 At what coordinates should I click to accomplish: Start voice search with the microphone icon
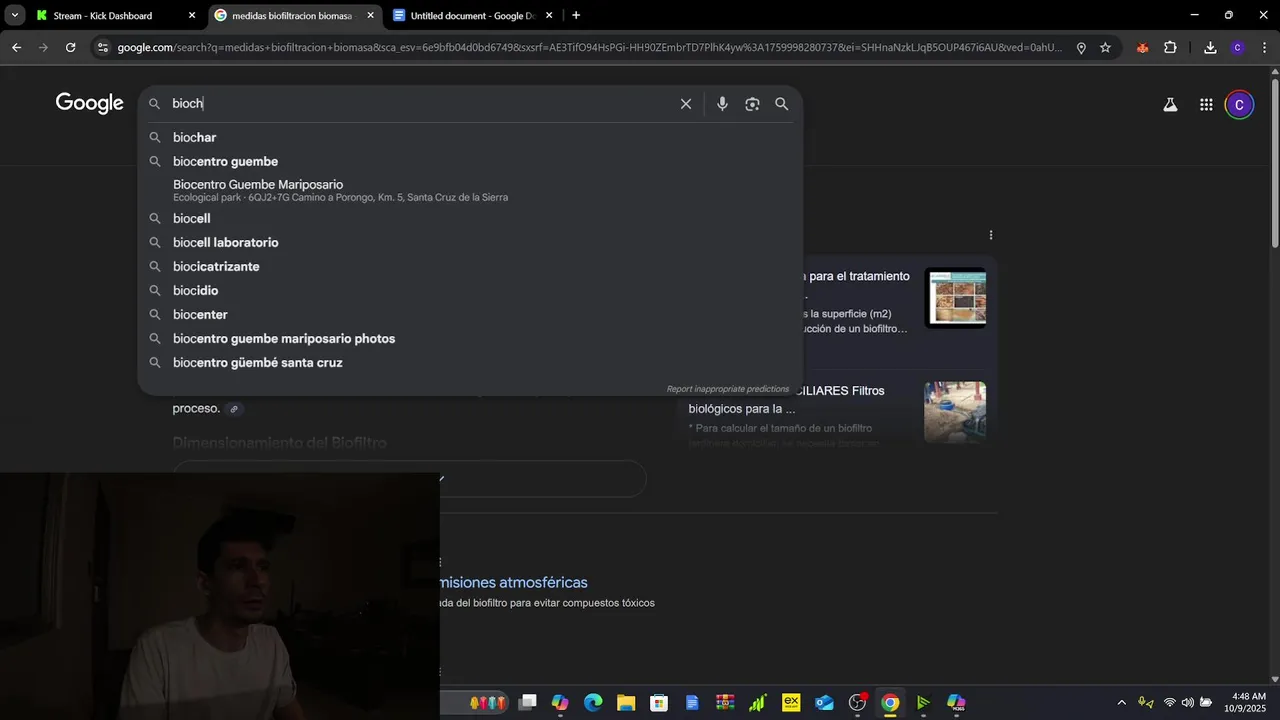pos(722,104)
